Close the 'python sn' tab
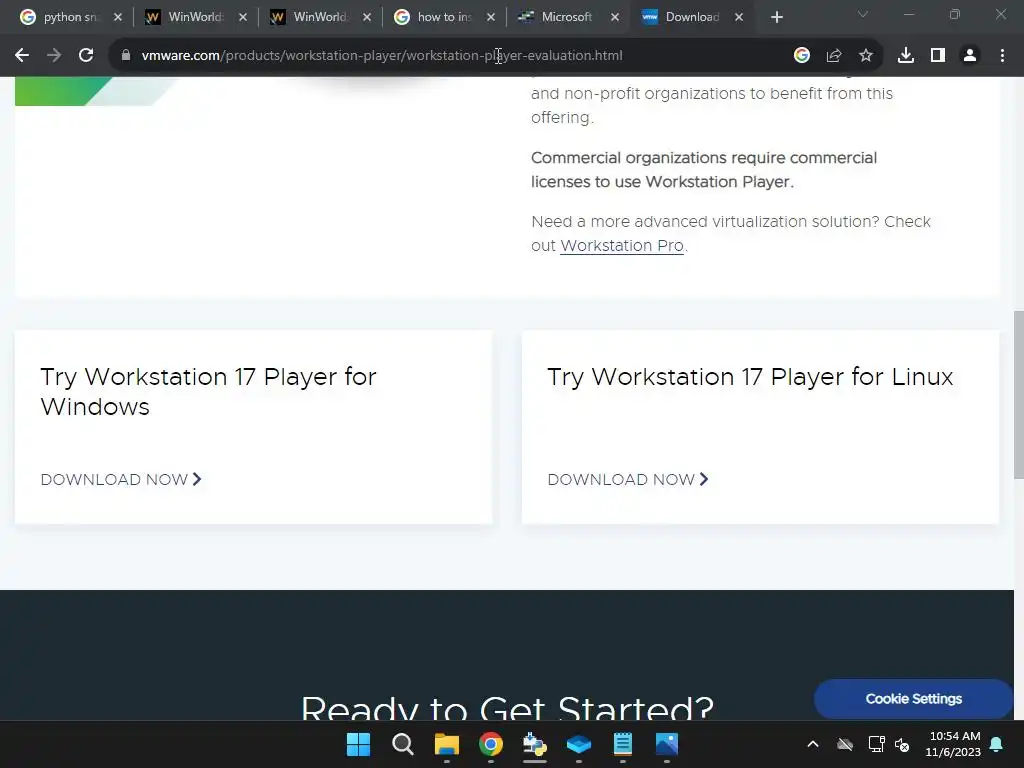1024x768 pixels. tap(118, 18)
